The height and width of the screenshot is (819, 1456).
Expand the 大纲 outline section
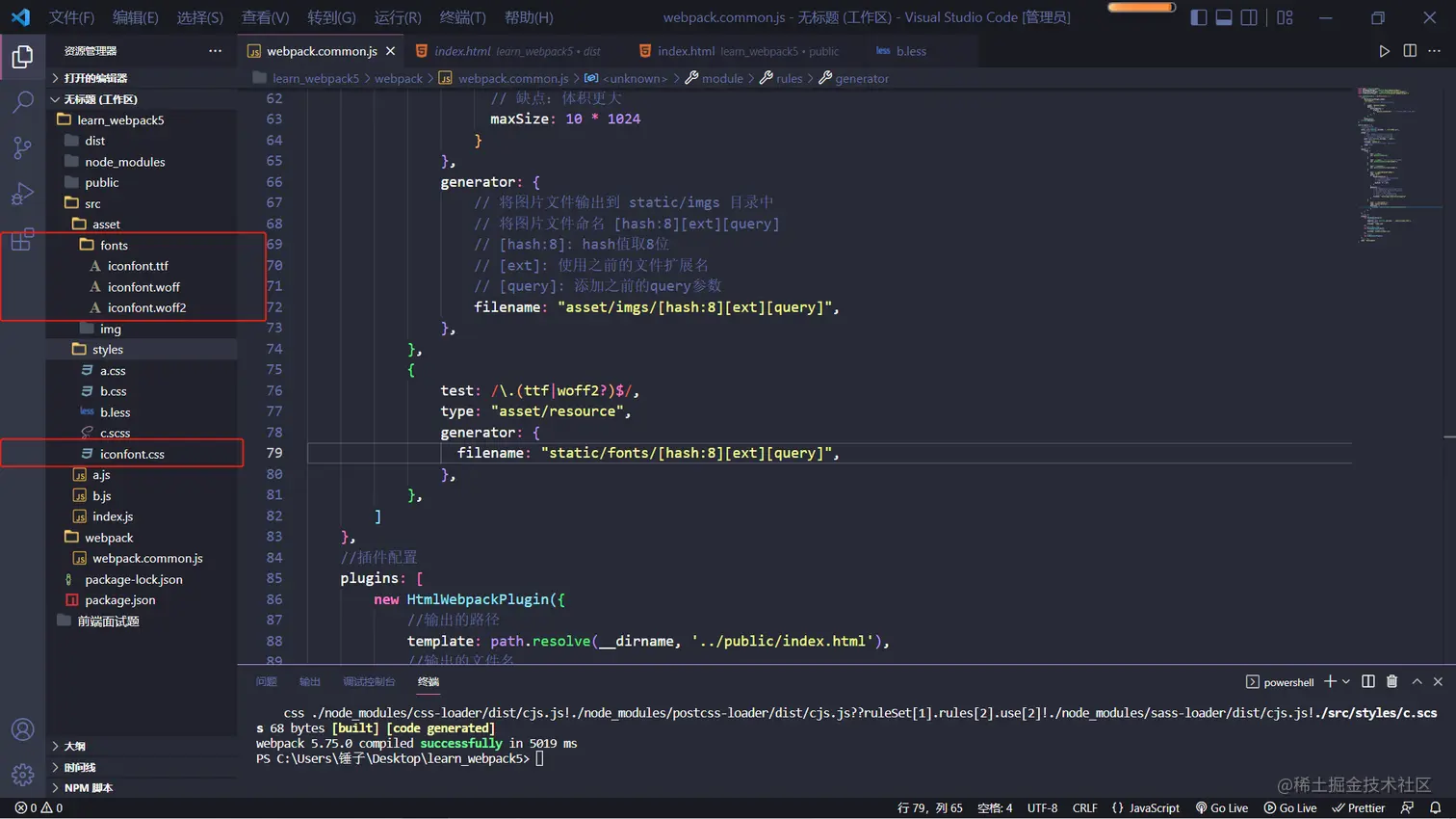pyautogui.click(x=142, y=746)
